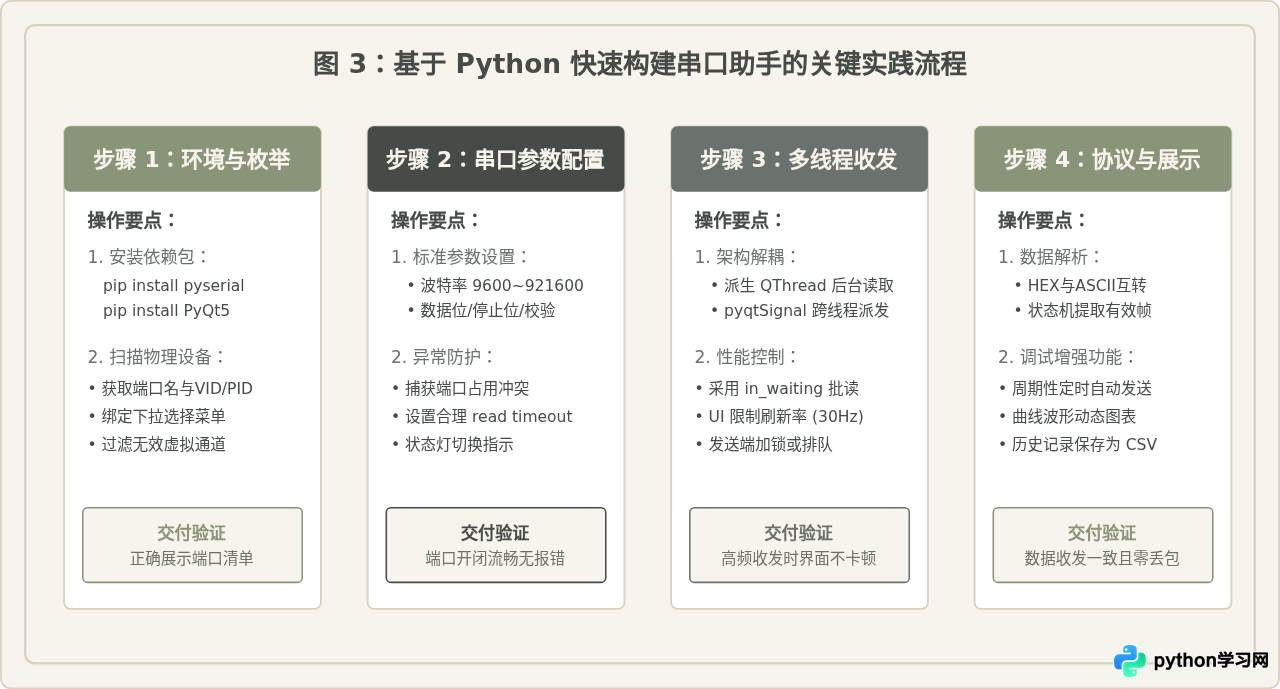Click bullet '周期性定时自动发送'
This screenshot has width=1280, height=689.
(1075, 388)
